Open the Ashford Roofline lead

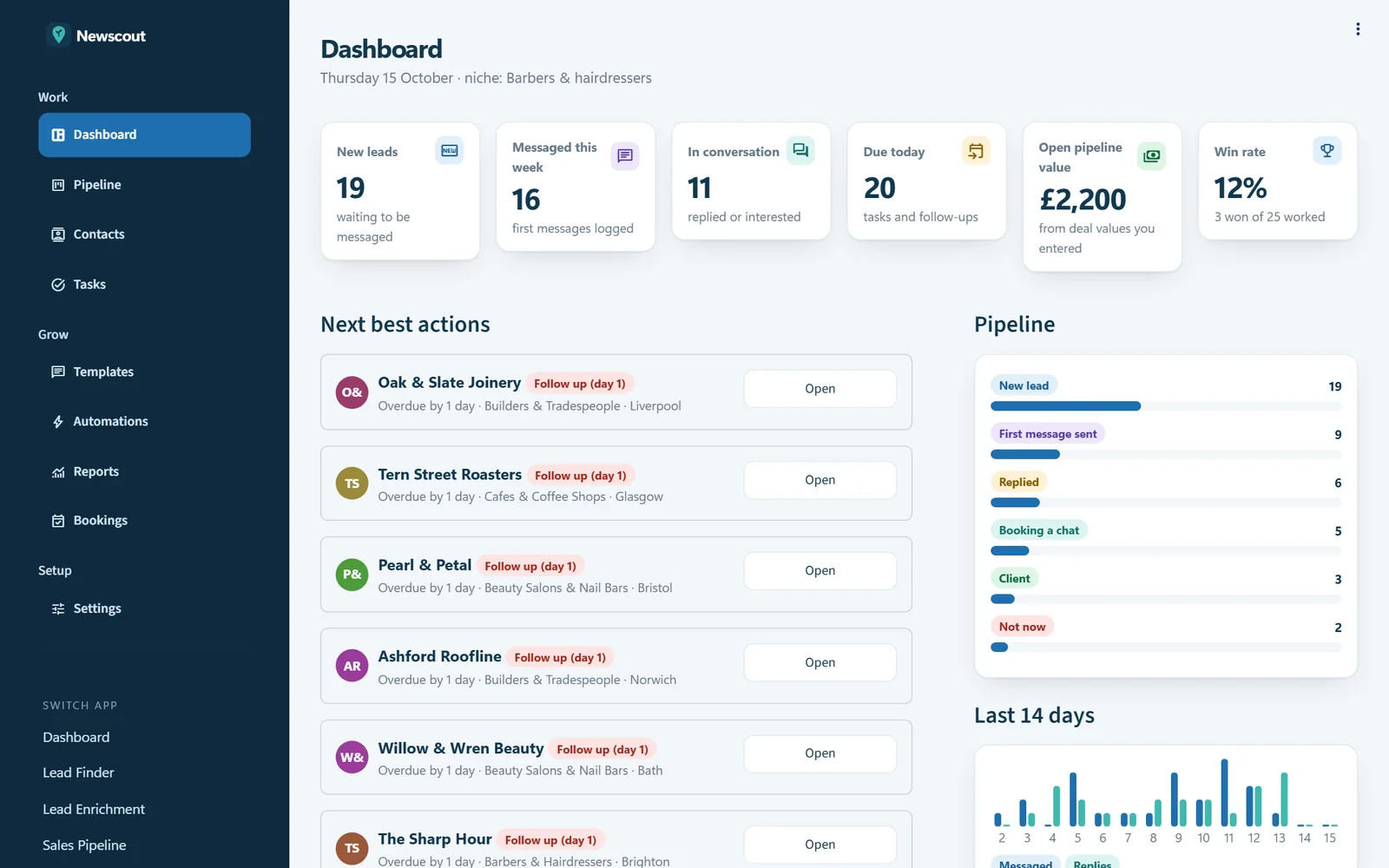820,662
